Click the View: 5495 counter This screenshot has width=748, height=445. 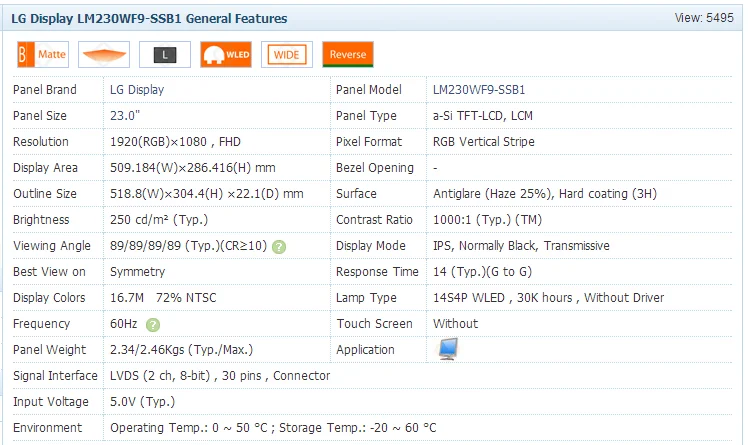click(x=704, y=18)
